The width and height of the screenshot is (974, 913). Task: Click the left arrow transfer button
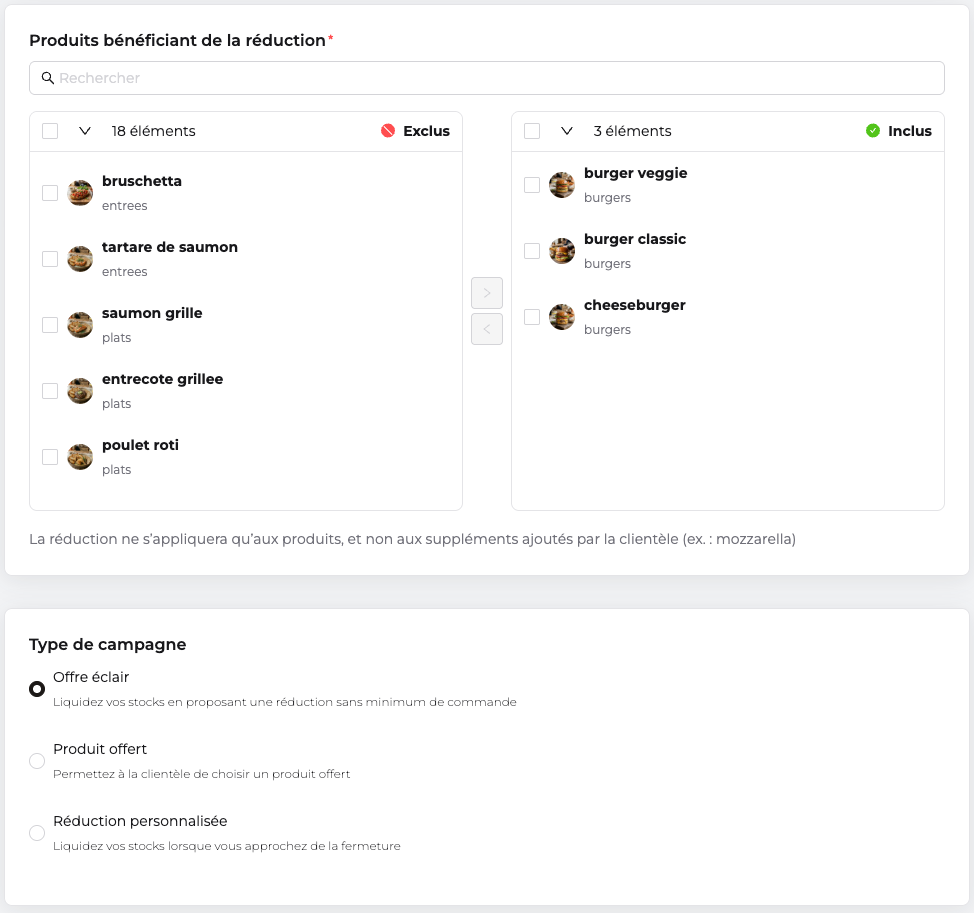pos(487,329)
